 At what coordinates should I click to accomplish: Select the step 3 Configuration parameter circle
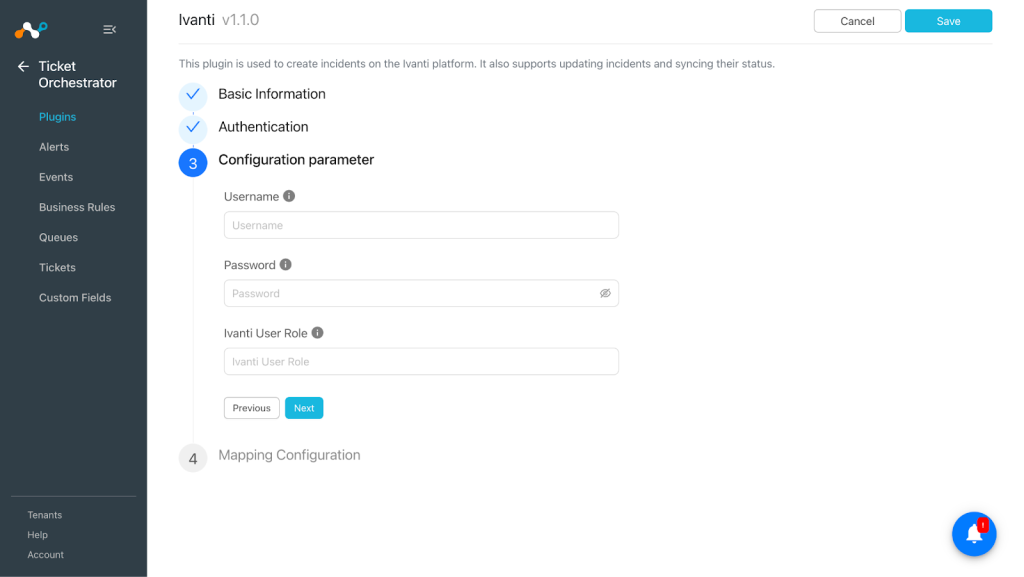193,163
